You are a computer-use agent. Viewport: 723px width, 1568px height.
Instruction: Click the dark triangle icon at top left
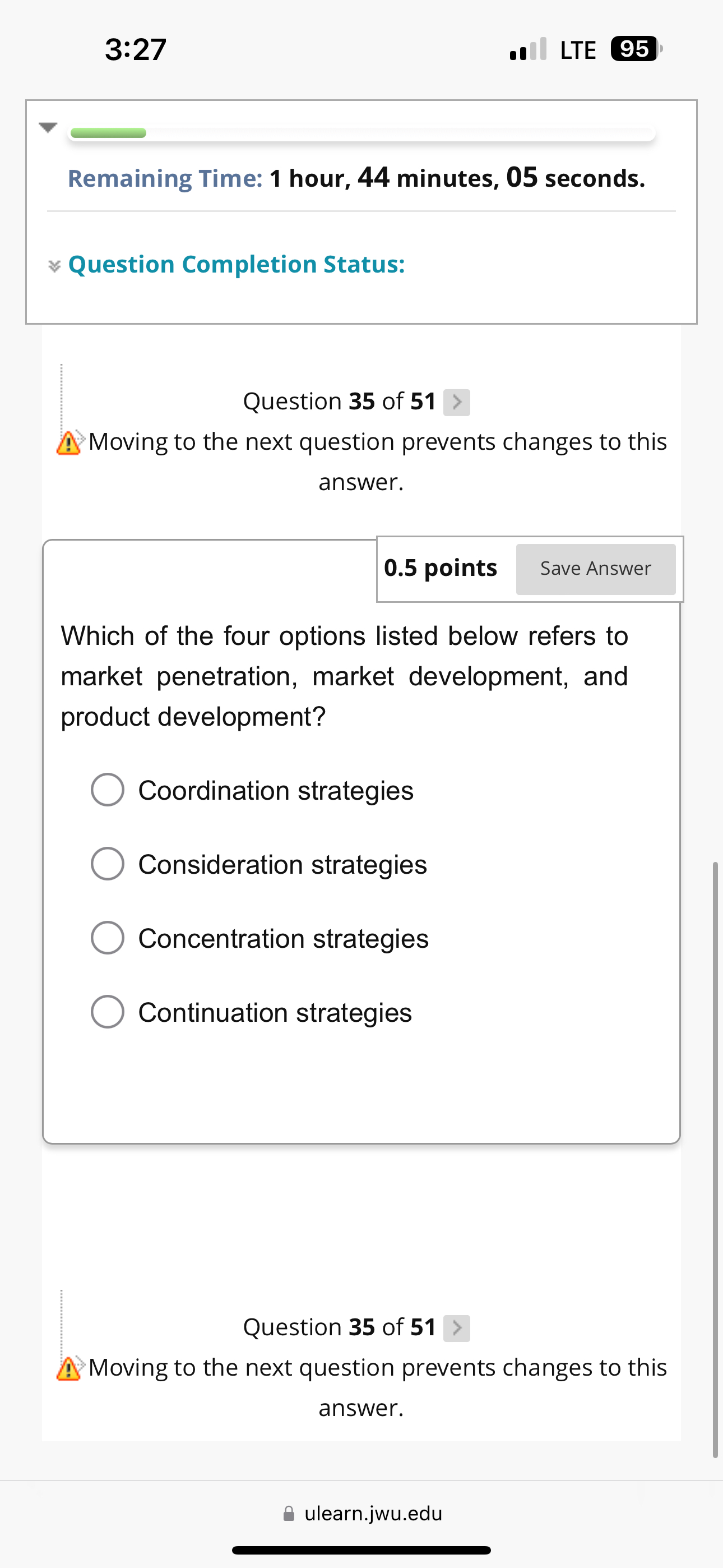coord(49,128)
